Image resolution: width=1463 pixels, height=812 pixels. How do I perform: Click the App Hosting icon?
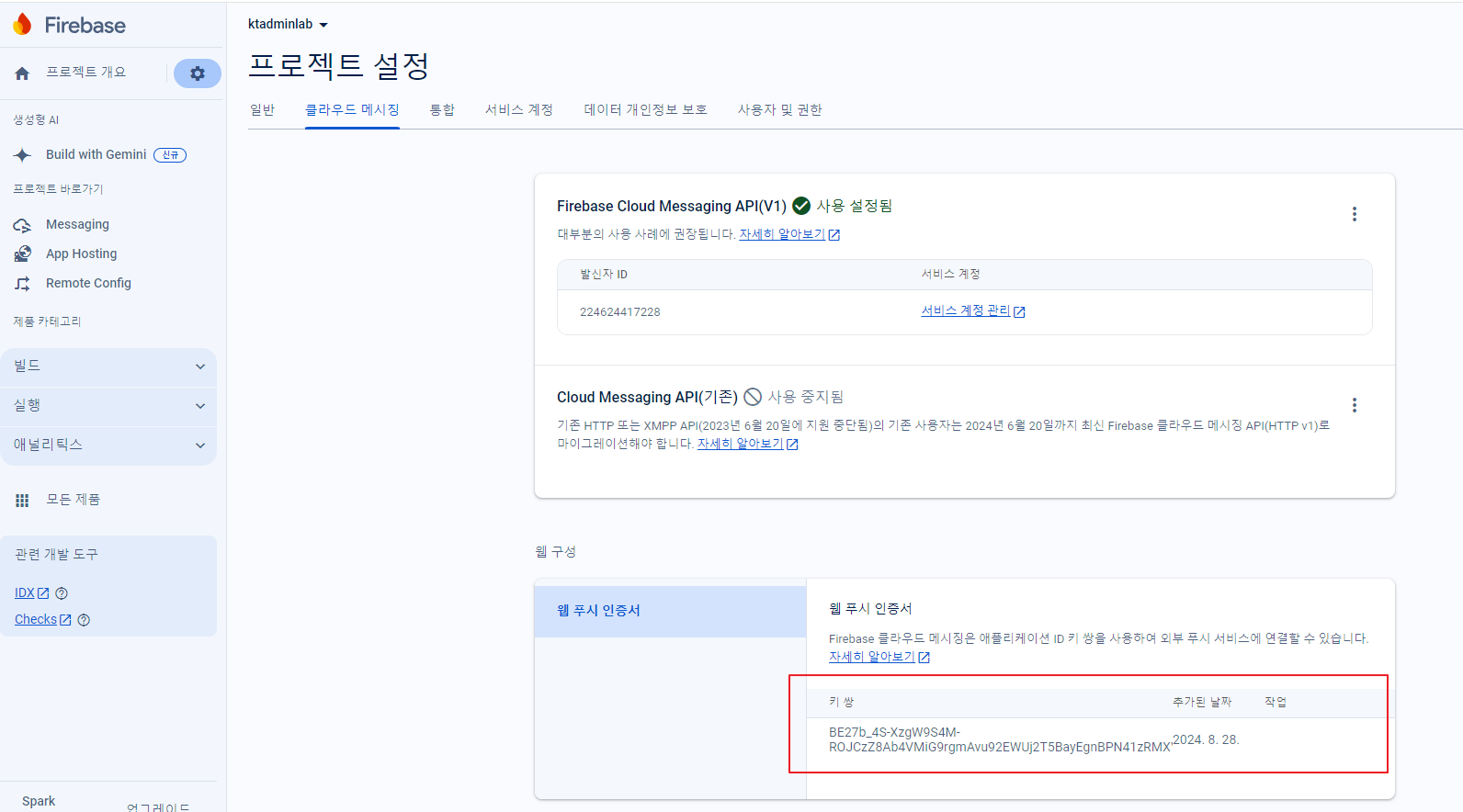coord(23,254)
